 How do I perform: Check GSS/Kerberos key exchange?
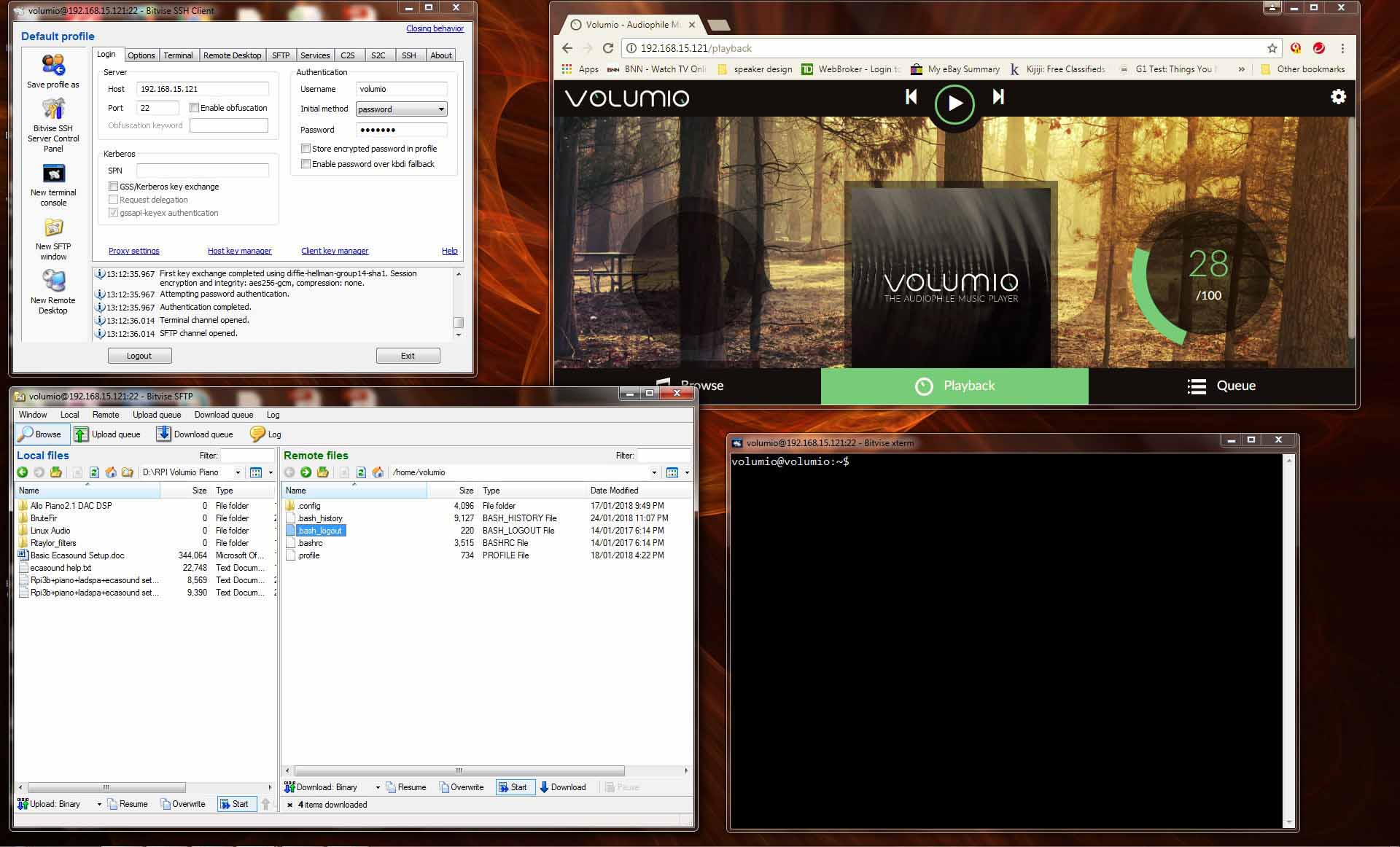113,187
